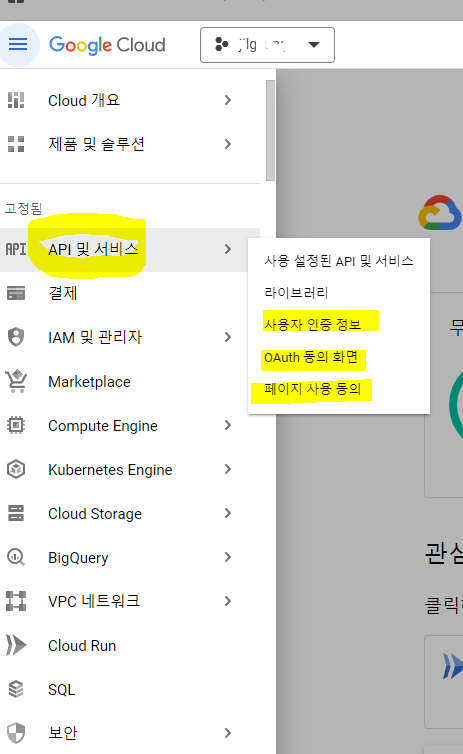463x754 pixels.
Task: Expand the IAM 및 관리자 submenu arrow
Action: 228,337
